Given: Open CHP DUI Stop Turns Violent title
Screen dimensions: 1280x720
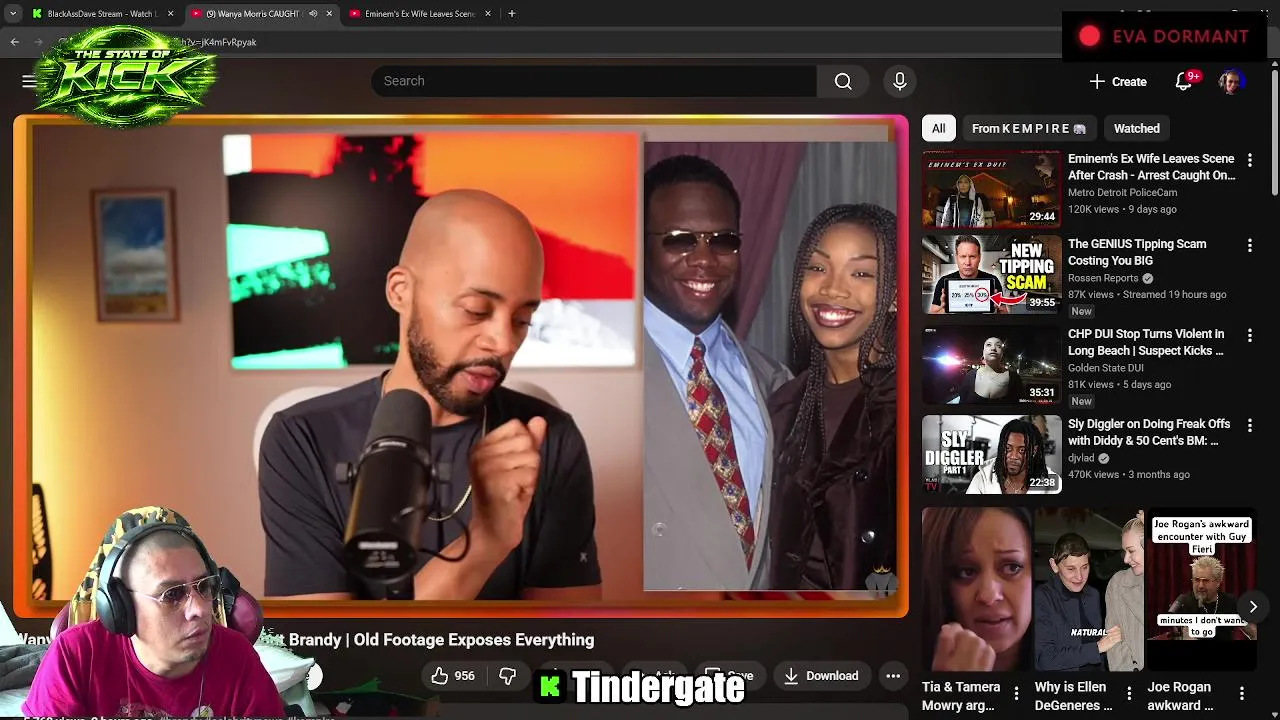Looking at the screenshot, I should coord(1146,342).
